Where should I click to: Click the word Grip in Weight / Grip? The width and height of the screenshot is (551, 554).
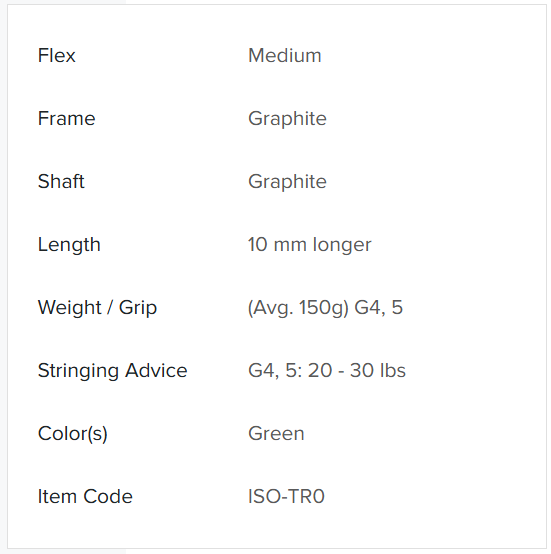pos(138,308)
